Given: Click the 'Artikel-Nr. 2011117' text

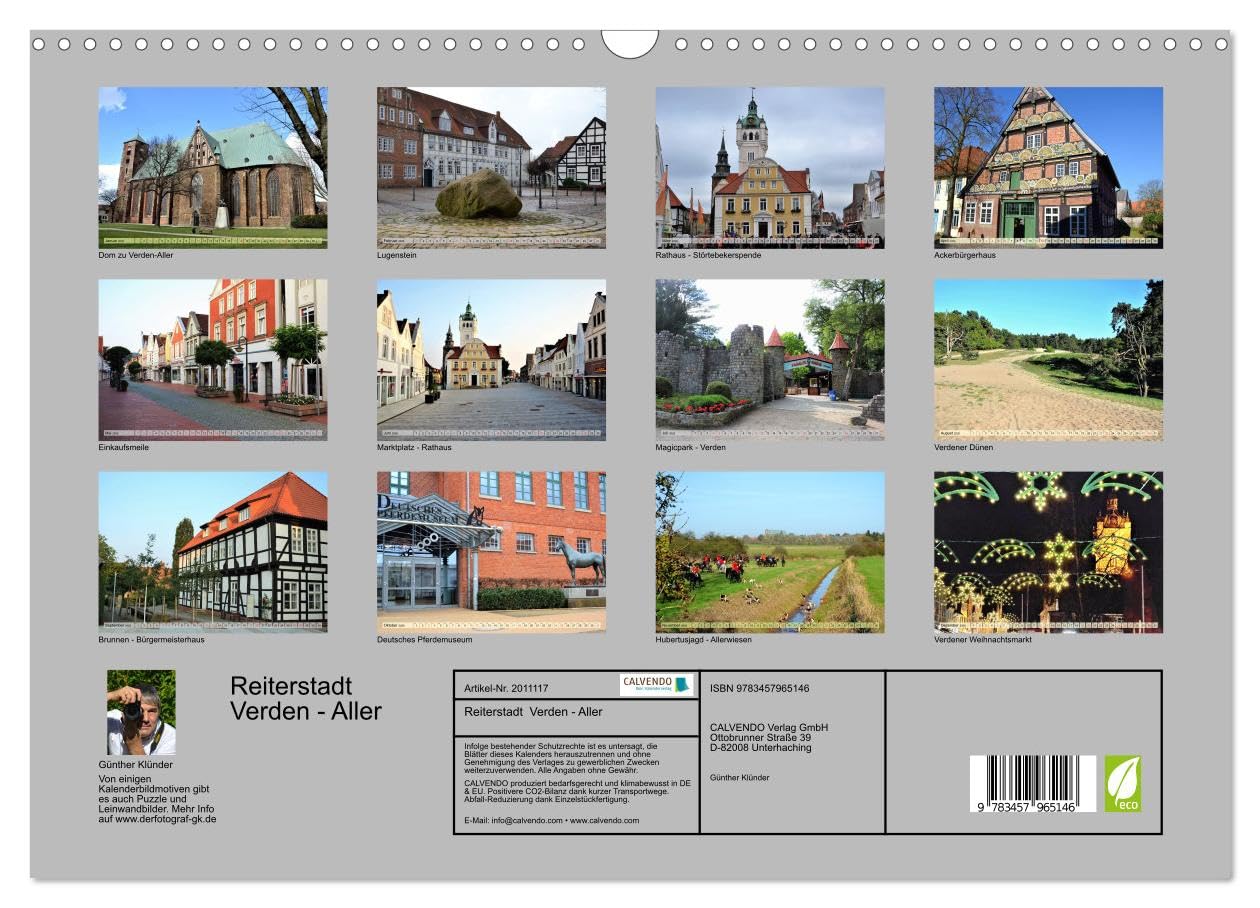Looking at the screenshot, I should (507, 689).
